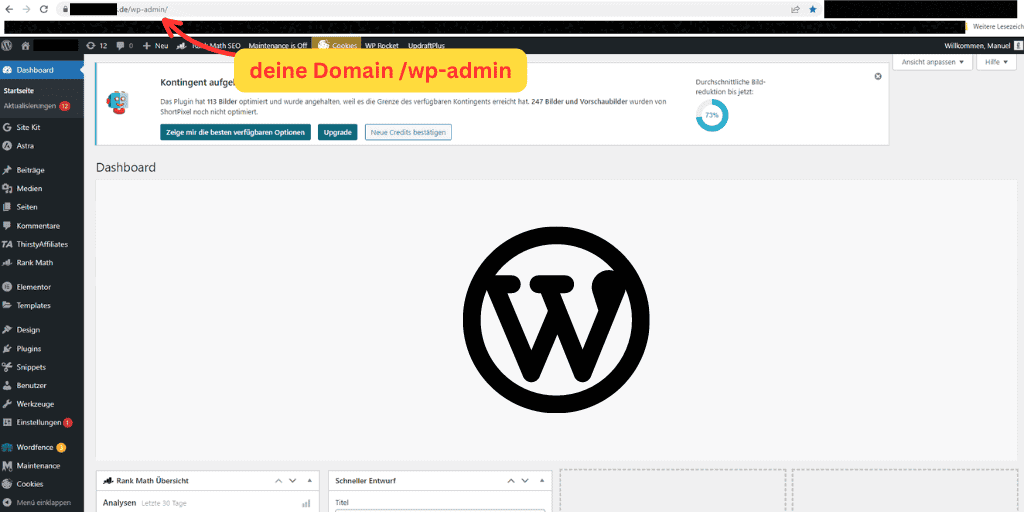1024x512 pixels.
Task: Open Plugins in the sidebar
Action: [x=42, y=349]
